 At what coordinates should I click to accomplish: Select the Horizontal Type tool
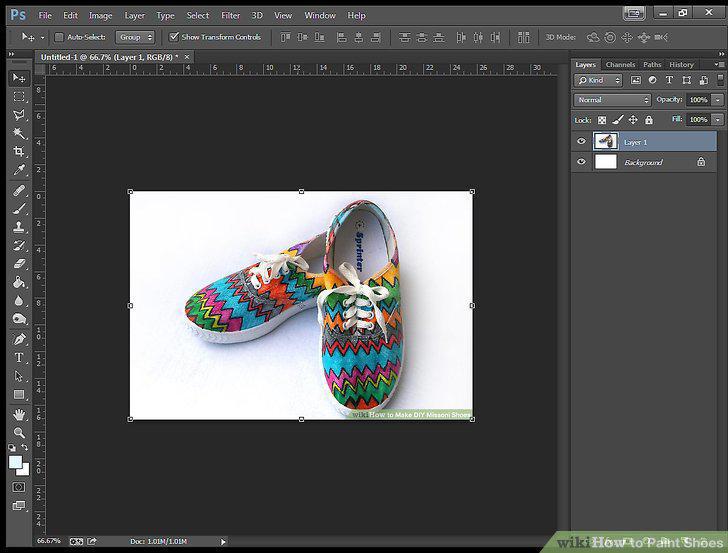(19, 358)
